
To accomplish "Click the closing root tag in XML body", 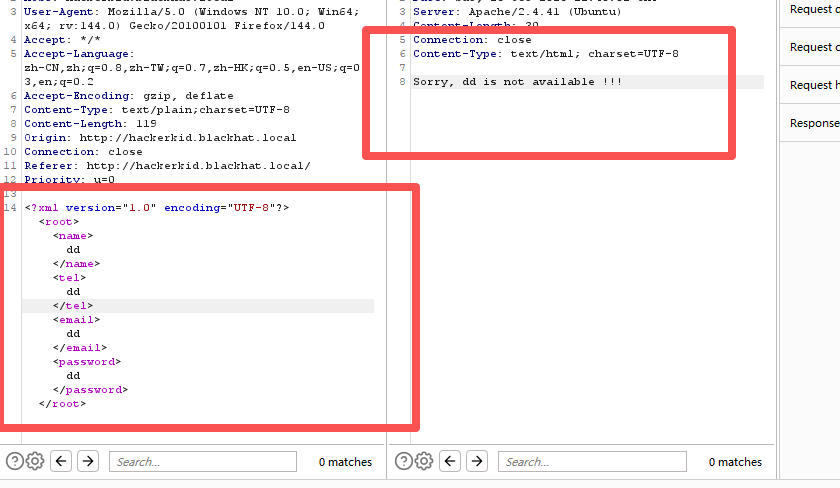I will [62, 403].
